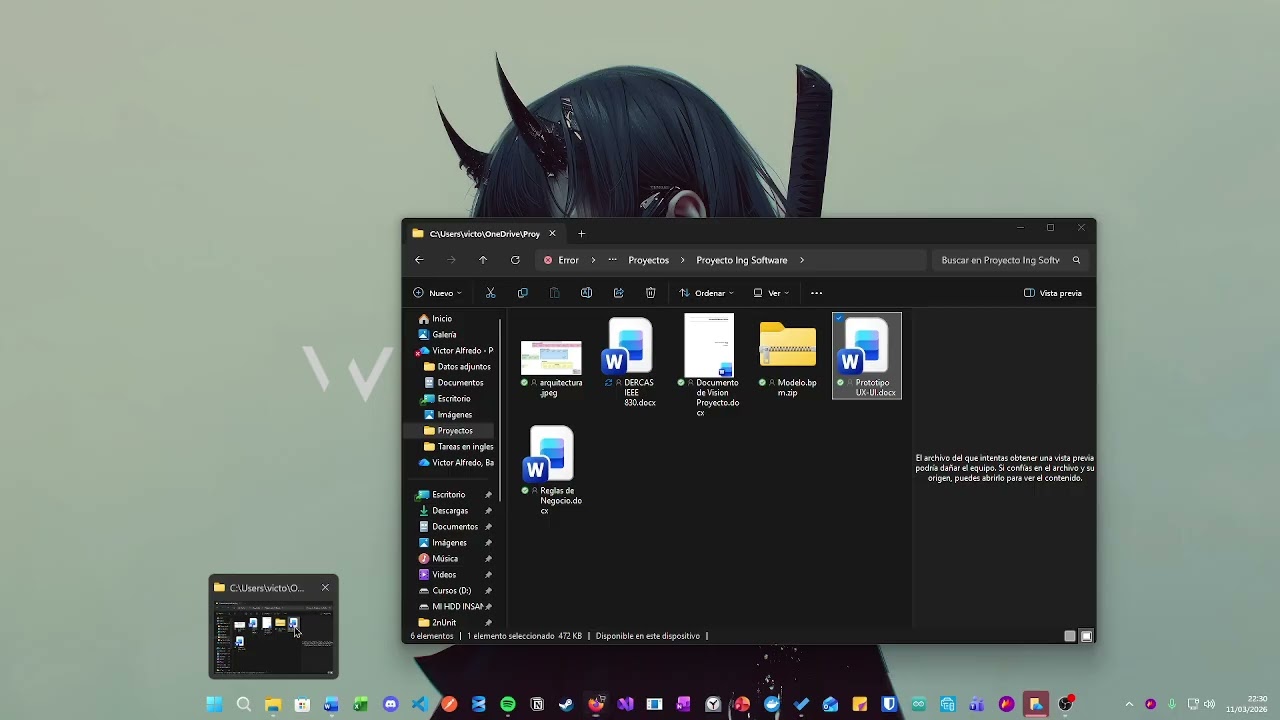Click the search magnifier icon in Explorer

tap(1076, 260)
